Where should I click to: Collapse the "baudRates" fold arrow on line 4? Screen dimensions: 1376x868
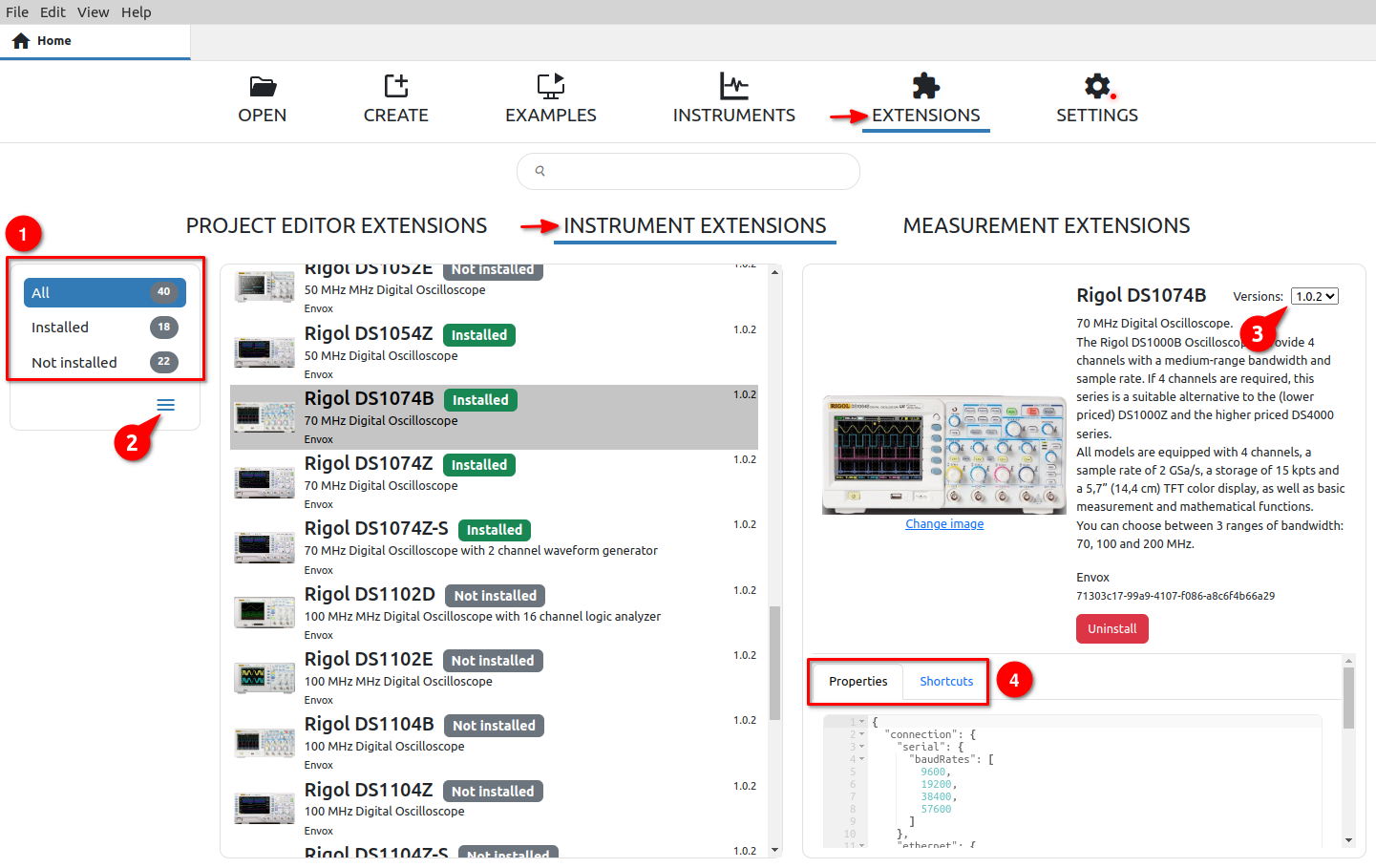click(x=862, y=759)
